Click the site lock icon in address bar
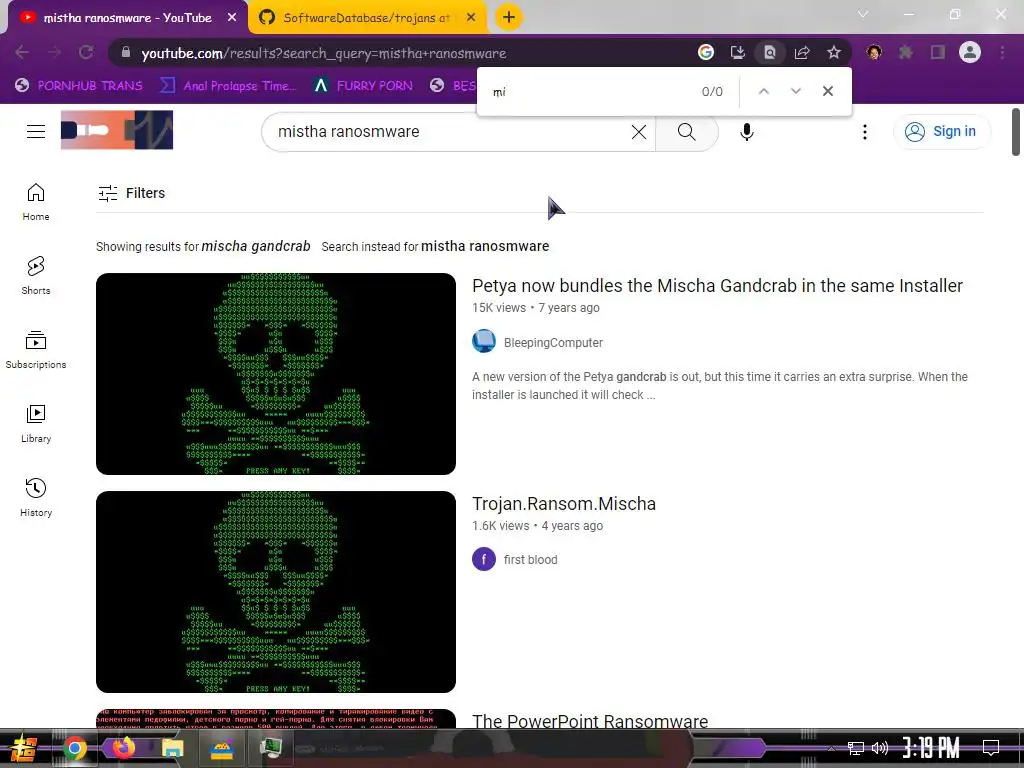The width and height of the screenshot is (1024, 768). click(126, 53)
